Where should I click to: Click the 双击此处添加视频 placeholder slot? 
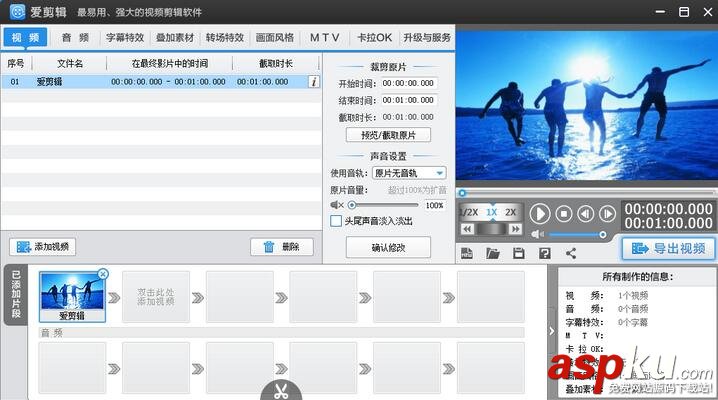(x=156, y=297)
